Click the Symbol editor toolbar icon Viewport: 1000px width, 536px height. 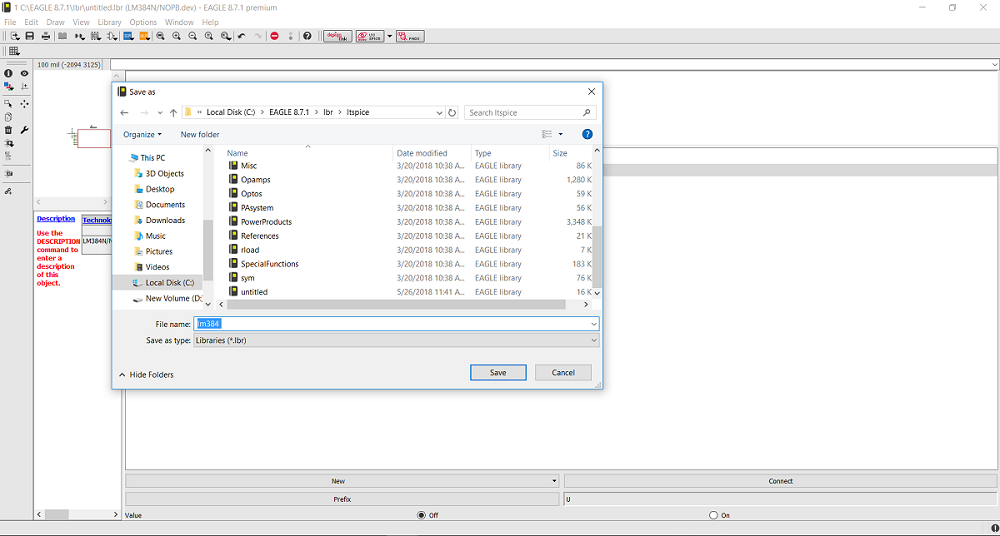click(x=112, y=36)
